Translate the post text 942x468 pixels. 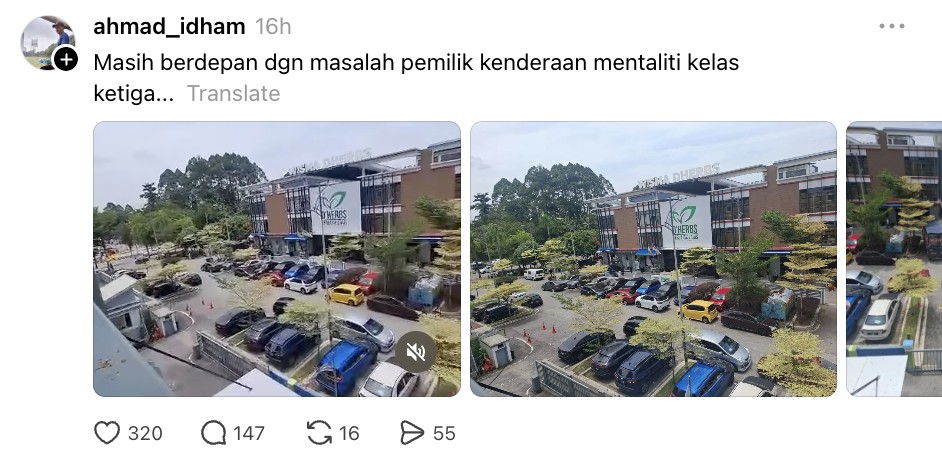233,94
